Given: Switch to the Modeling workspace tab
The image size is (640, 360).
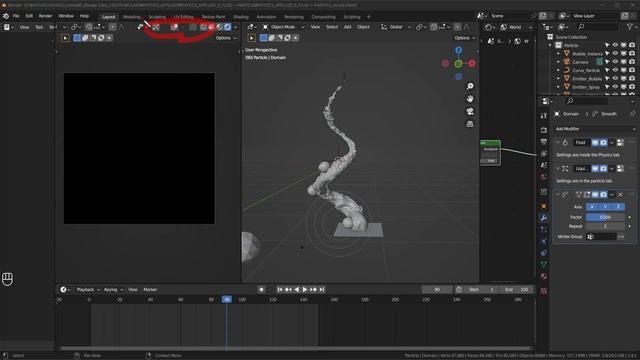Looking at the screenshot, I should click(131, 17).
